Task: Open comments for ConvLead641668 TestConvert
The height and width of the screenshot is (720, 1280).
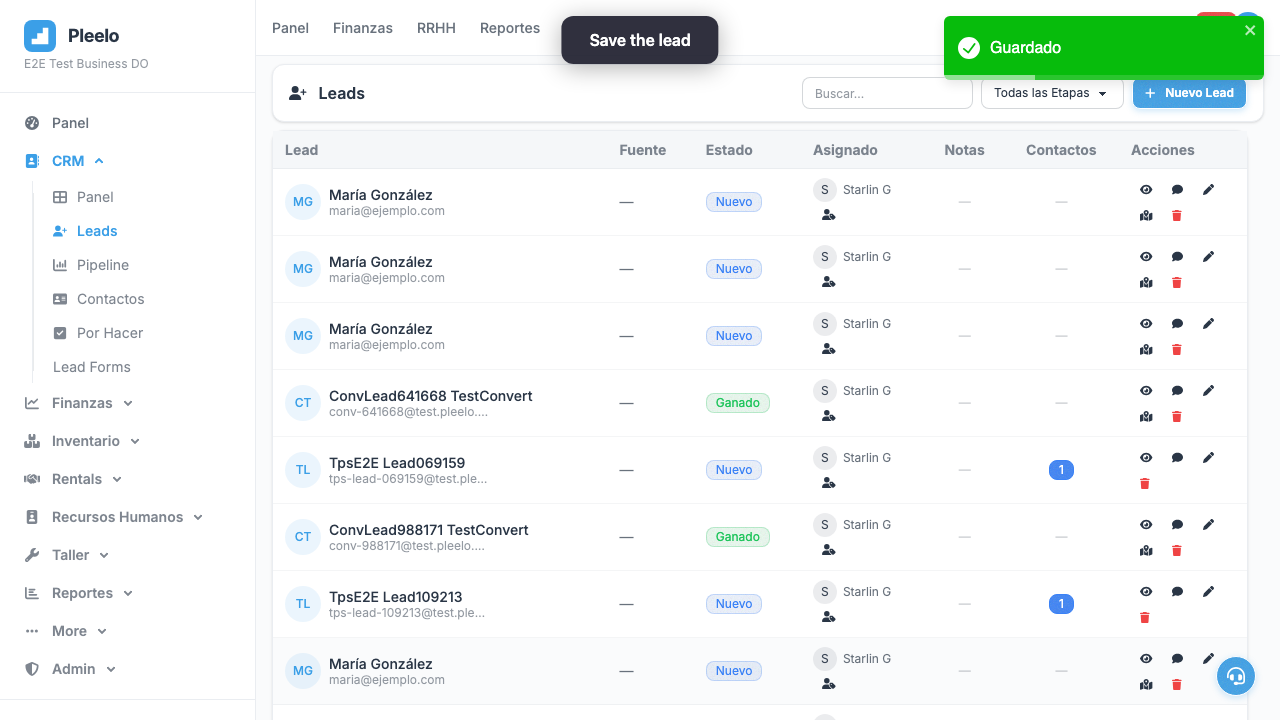Action: (x=1177, y=391)
